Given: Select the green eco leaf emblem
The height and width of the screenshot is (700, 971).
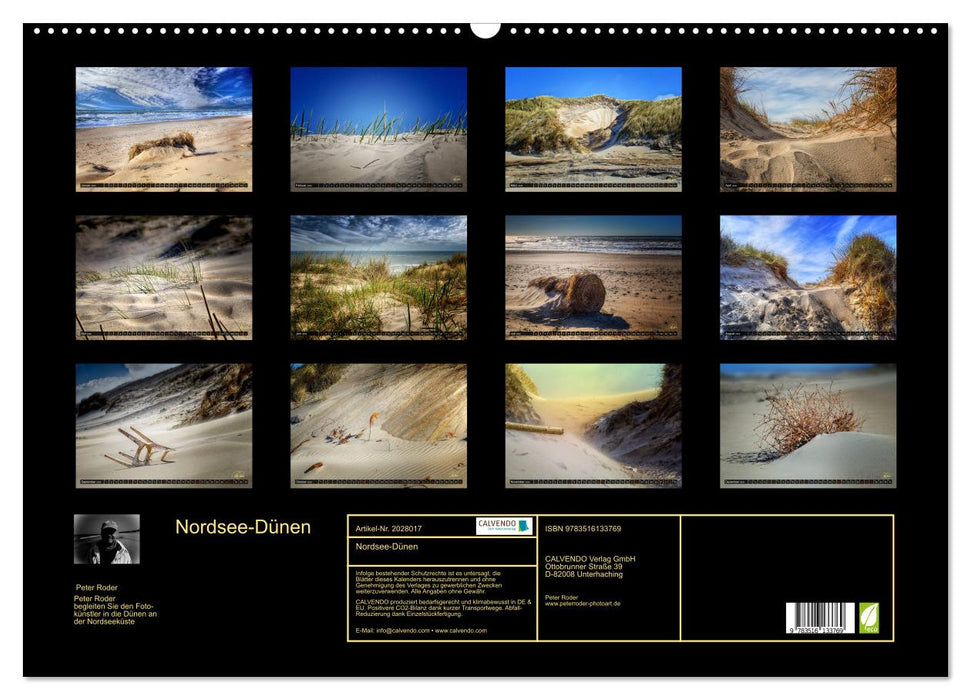Looking at the screenshot, I should (x=869, y=618).
